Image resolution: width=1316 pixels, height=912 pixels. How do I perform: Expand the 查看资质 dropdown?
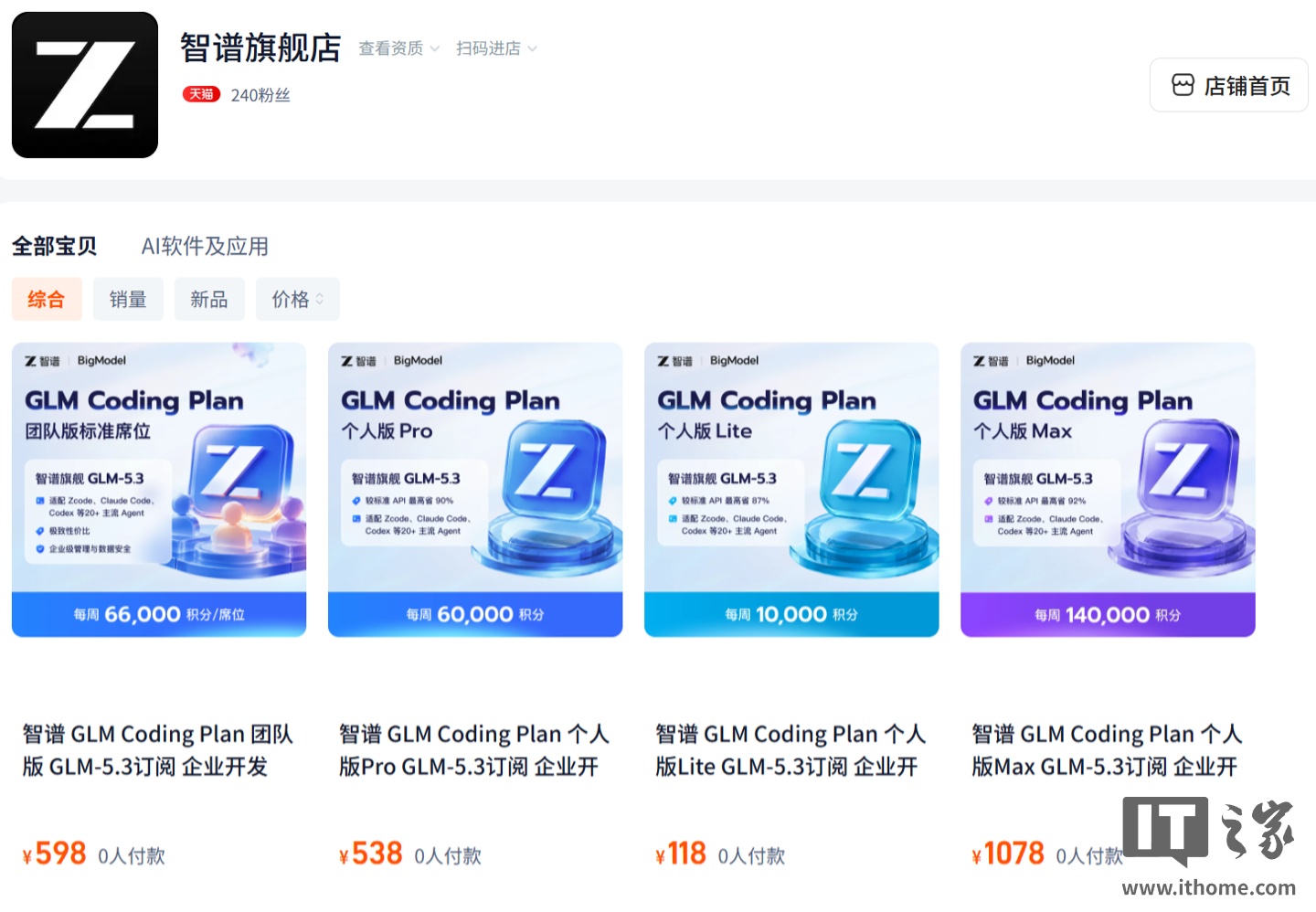pyautogui.click(x=398, y=48)
